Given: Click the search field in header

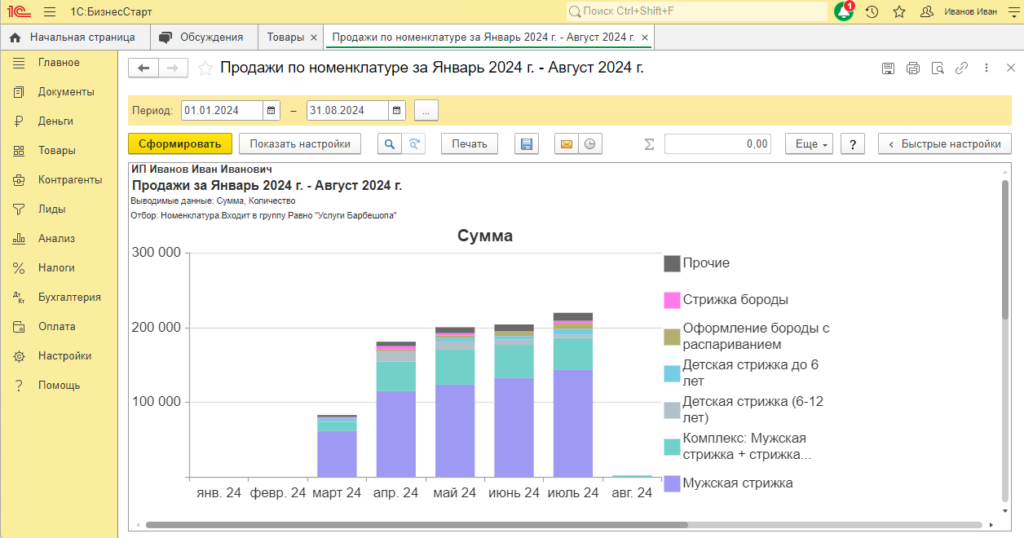Looking at the screenshot, I should (x=696, y=12).
